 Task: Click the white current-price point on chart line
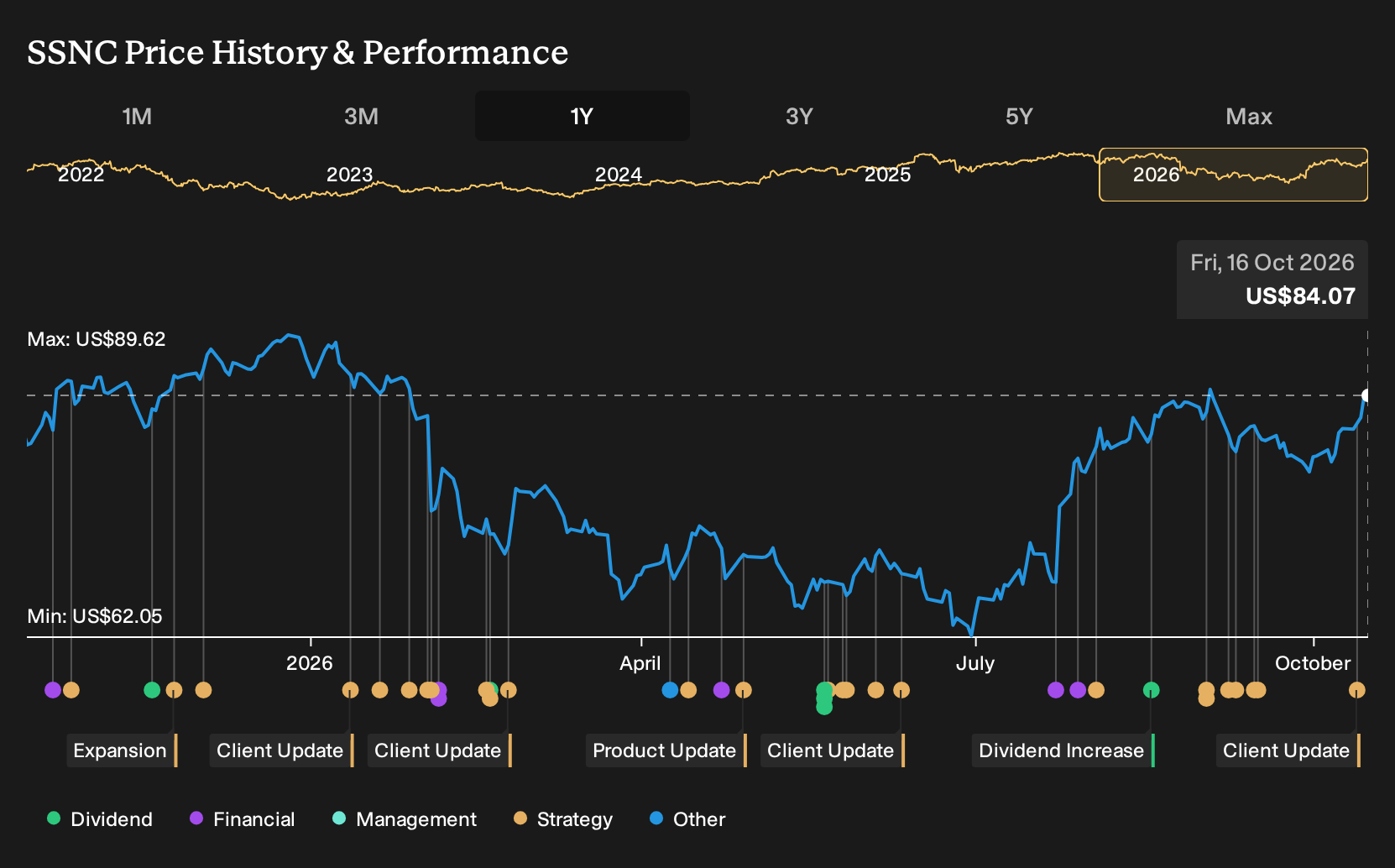coord(1366,395)
